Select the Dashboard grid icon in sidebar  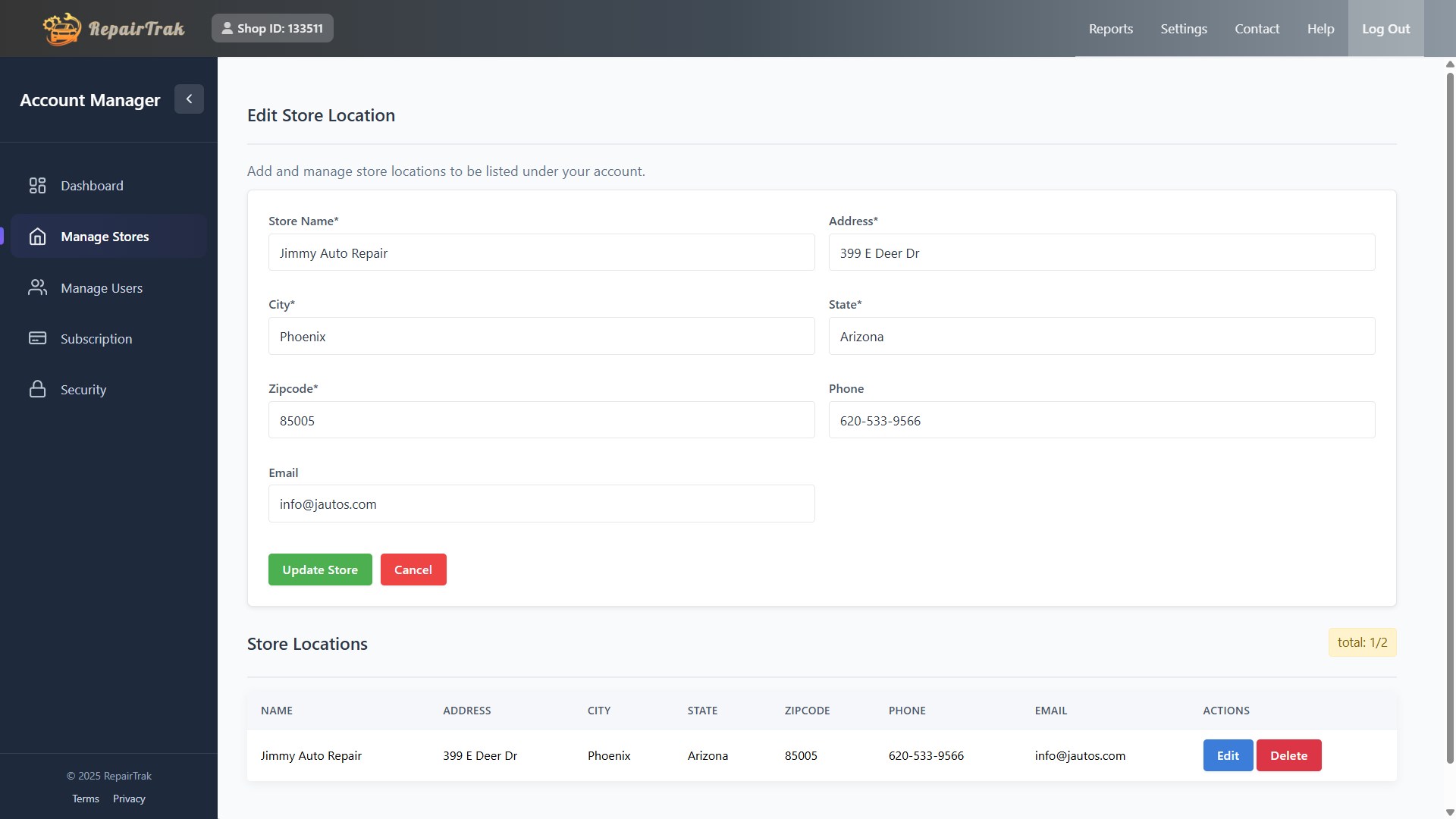point(38,185)
